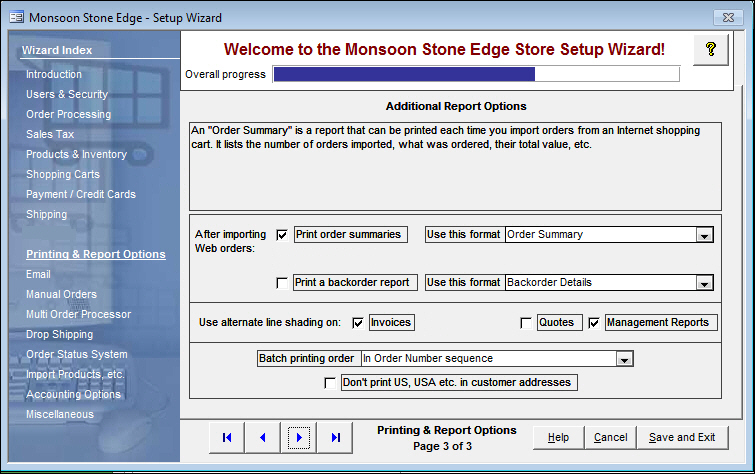Go to previous wizard page arrow

[x=262, y=437]
